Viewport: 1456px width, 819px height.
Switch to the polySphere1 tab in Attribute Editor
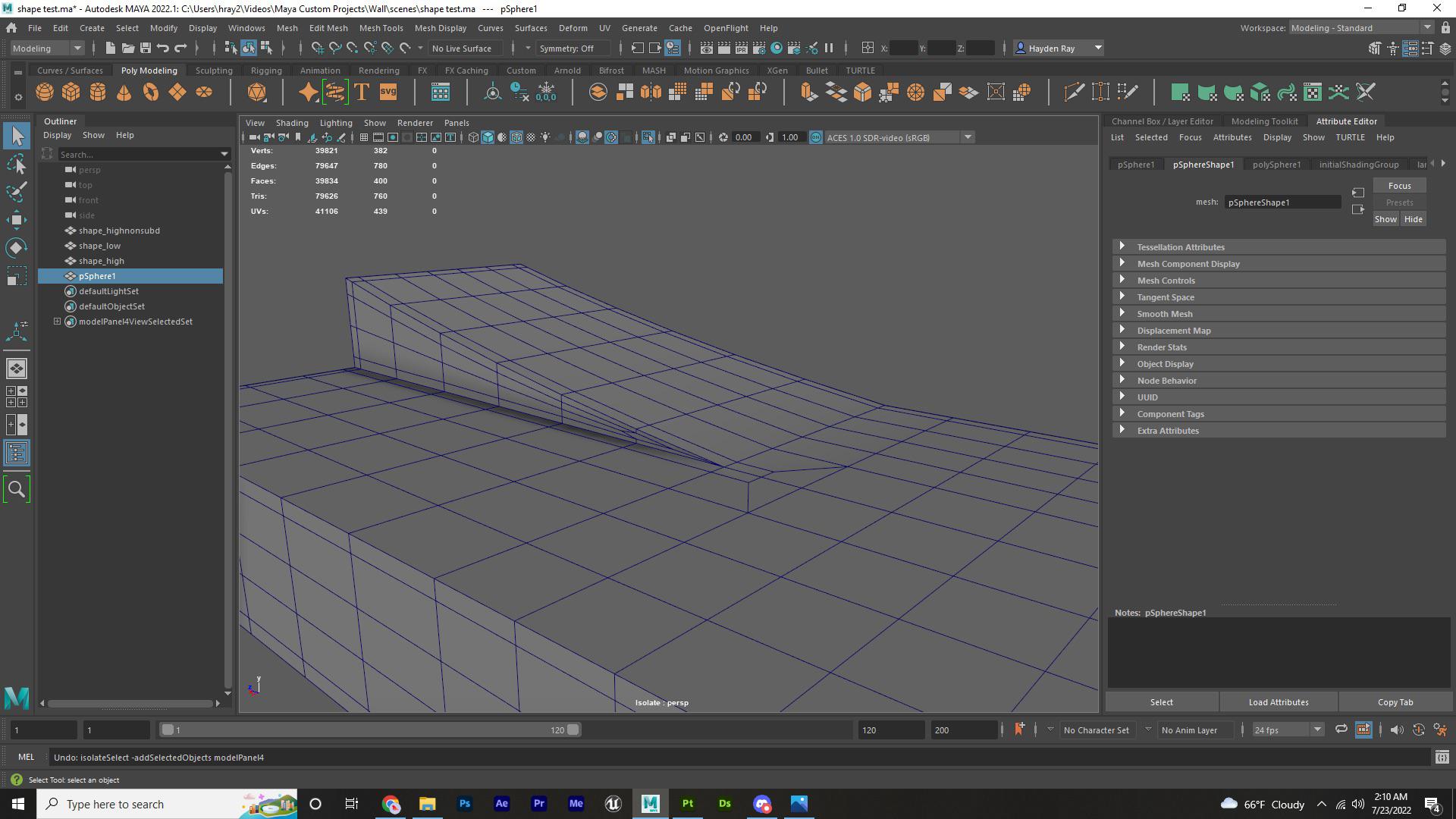1277,164
